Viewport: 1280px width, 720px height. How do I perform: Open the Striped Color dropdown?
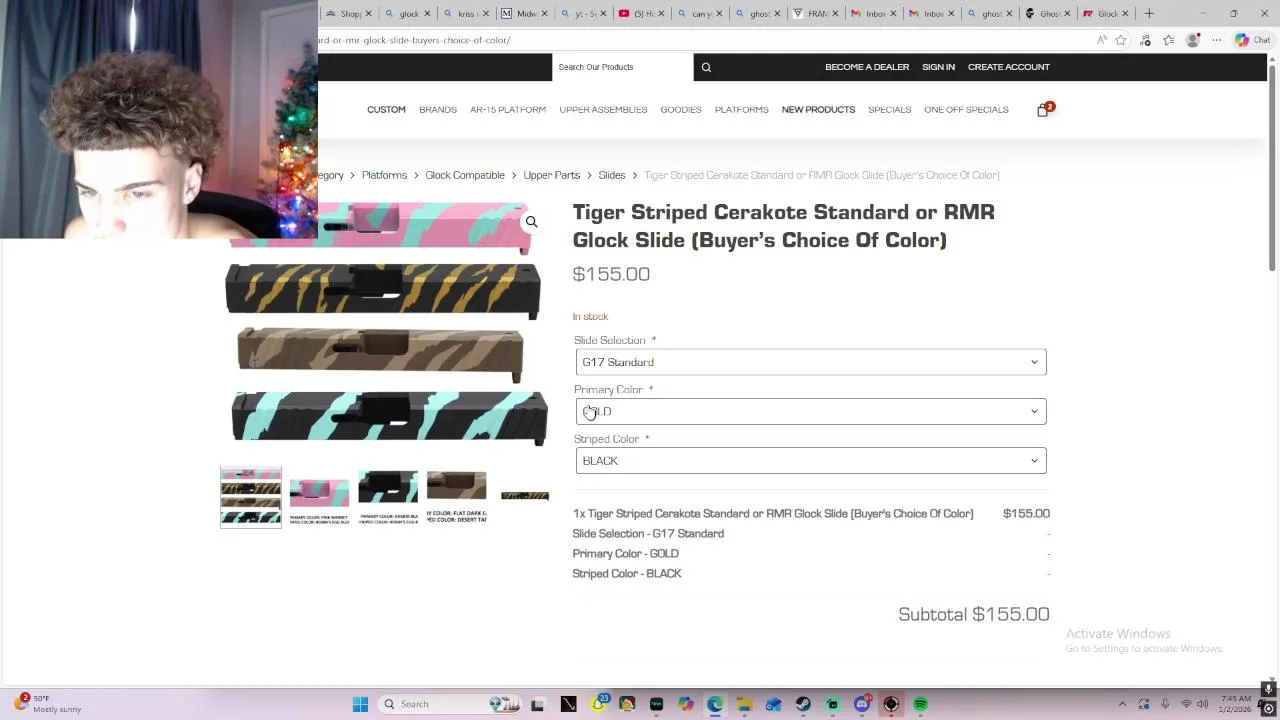811,461
